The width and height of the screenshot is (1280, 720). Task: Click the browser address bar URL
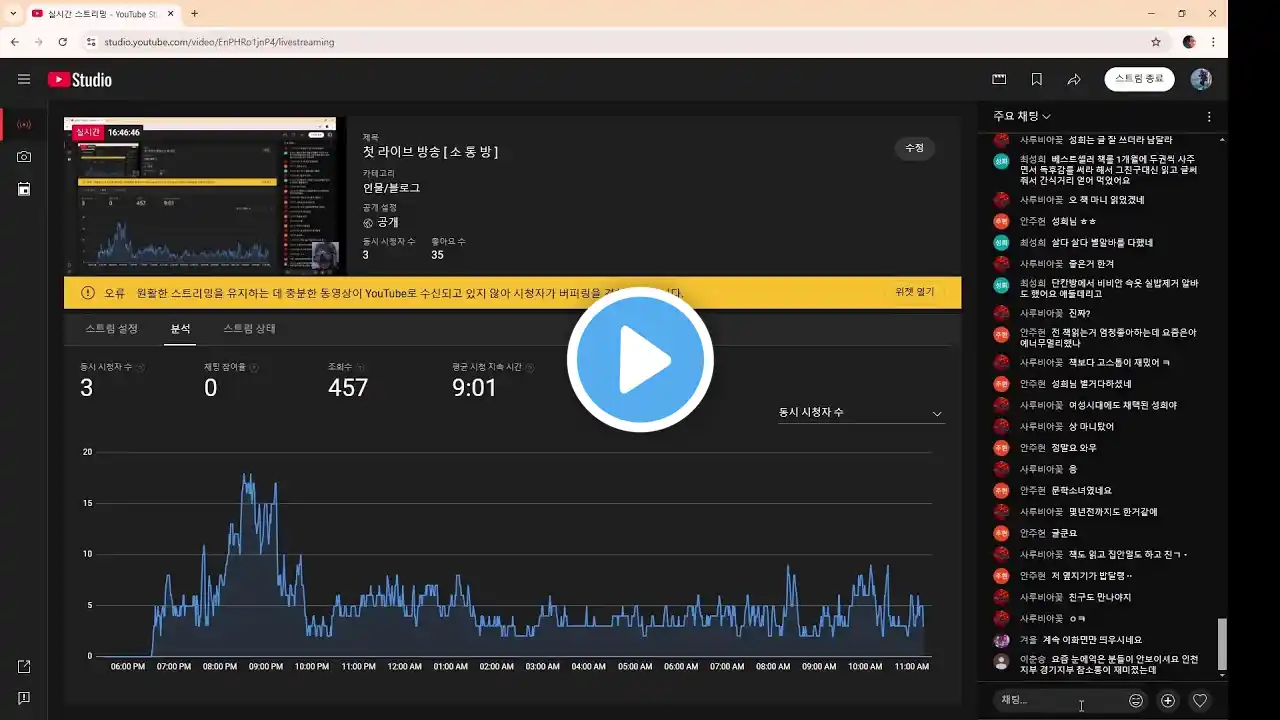pyautogui.click(x=219, y=42)
